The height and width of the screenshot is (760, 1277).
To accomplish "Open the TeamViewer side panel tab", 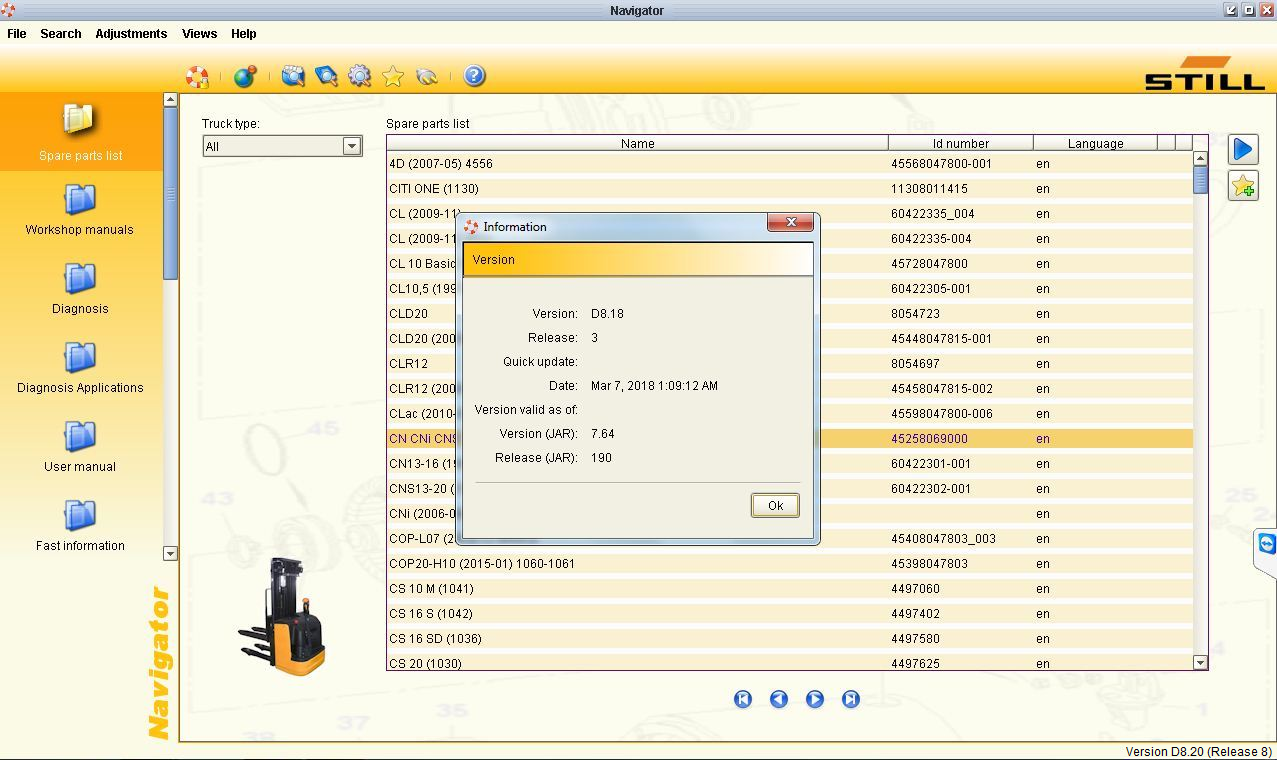I will point(1266,545).
